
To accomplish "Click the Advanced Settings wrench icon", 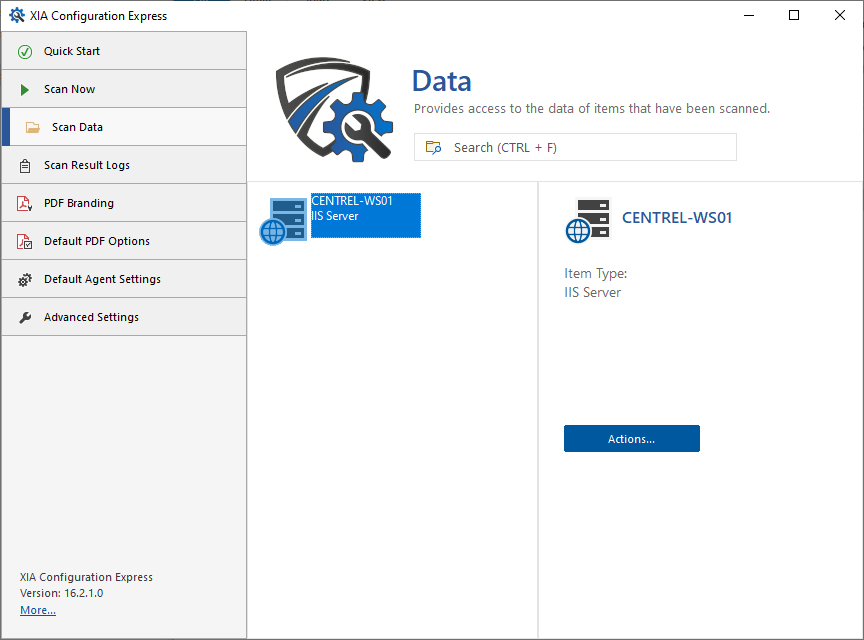I will click(25, 318).
